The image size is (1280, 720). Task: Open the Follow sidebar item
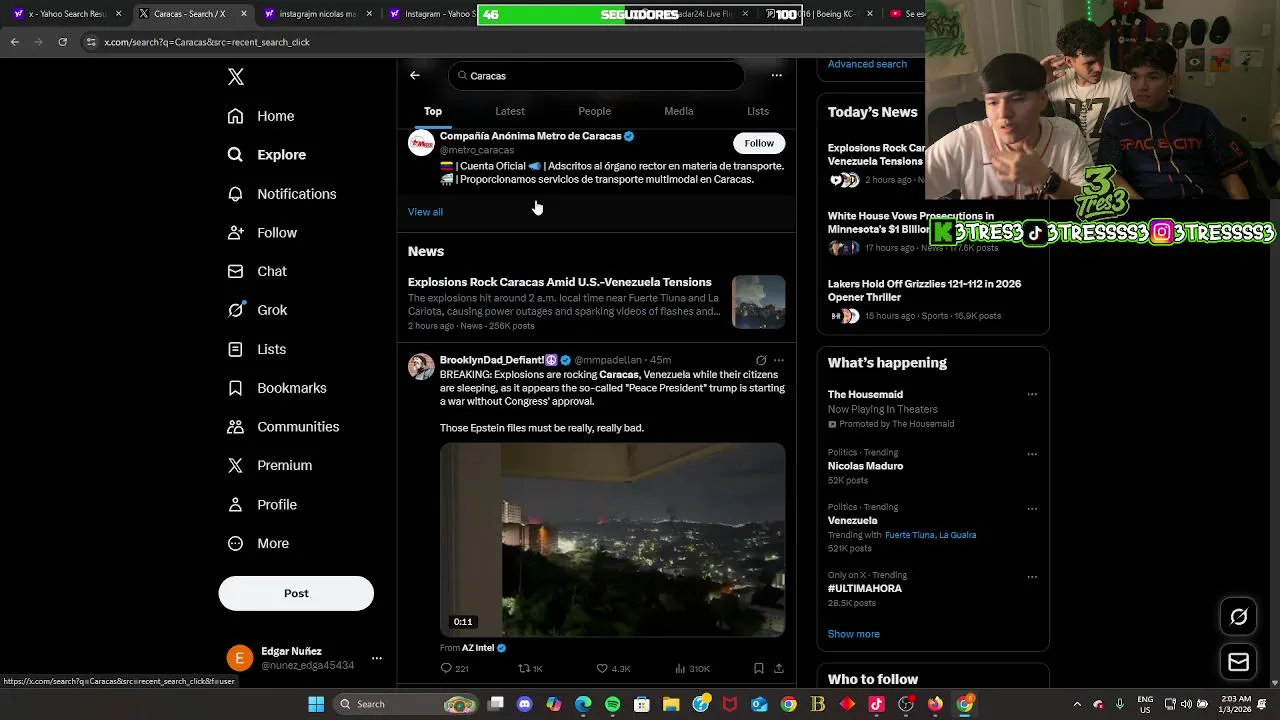(x=262, y=233)
